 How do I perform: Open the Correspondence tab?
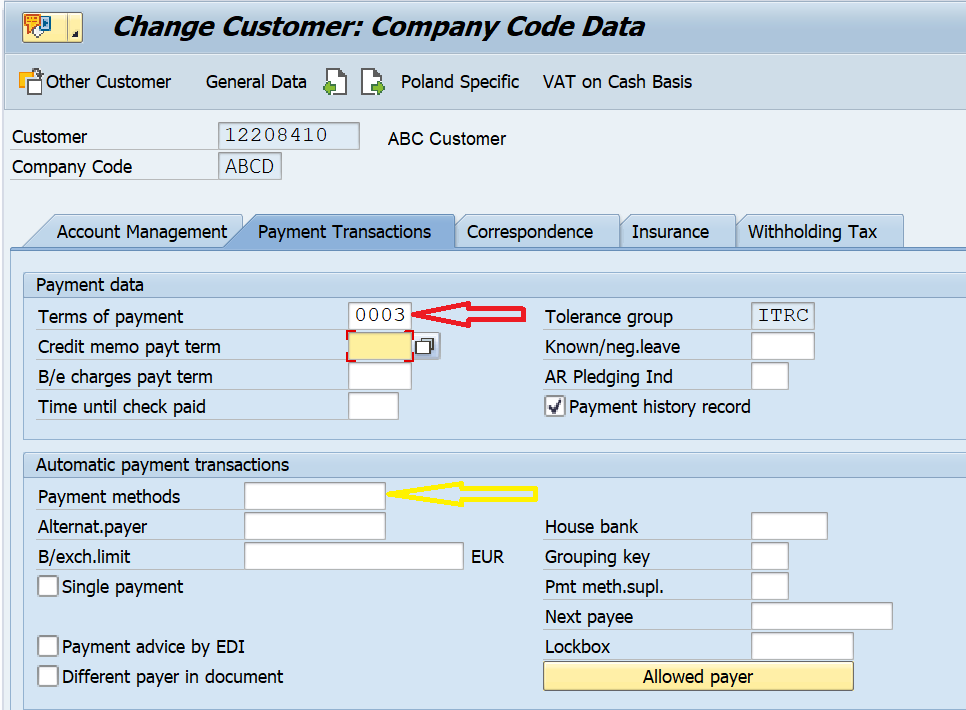click(x=530, y=232)
